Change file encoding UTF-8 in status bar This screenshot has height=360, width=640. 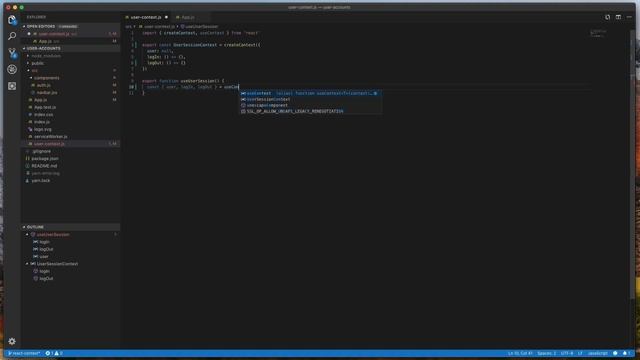tap(567, 353)
